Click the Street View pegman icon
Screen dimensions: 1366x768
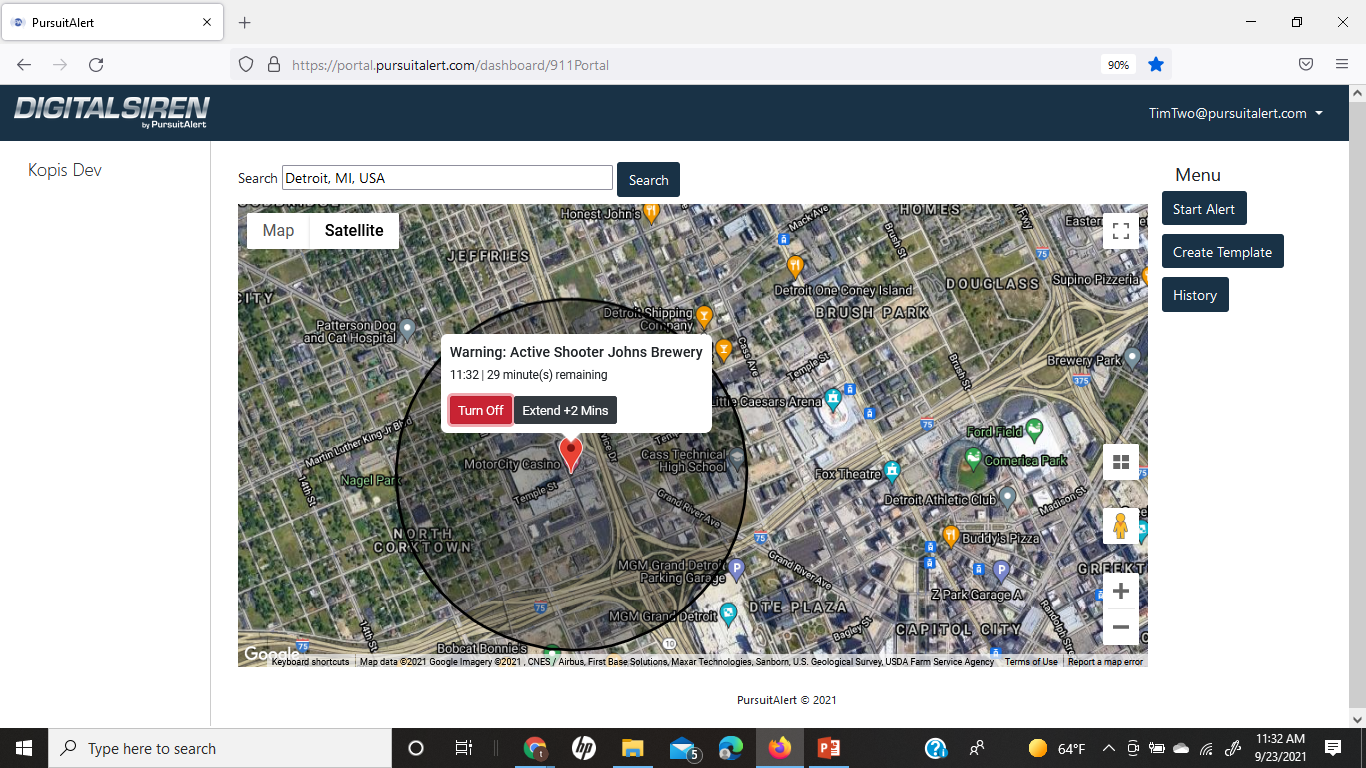pyautogui.click(x=1121, y=525)
